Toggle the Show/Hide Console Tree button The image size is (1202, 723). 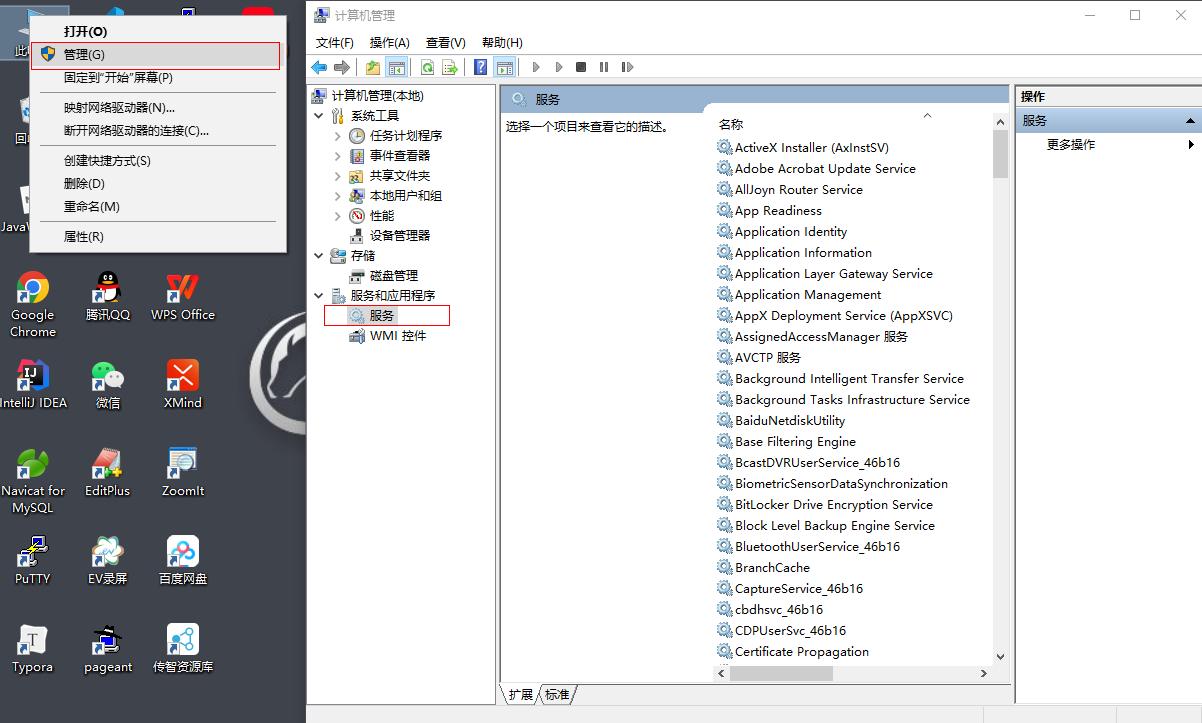[396, 67]
